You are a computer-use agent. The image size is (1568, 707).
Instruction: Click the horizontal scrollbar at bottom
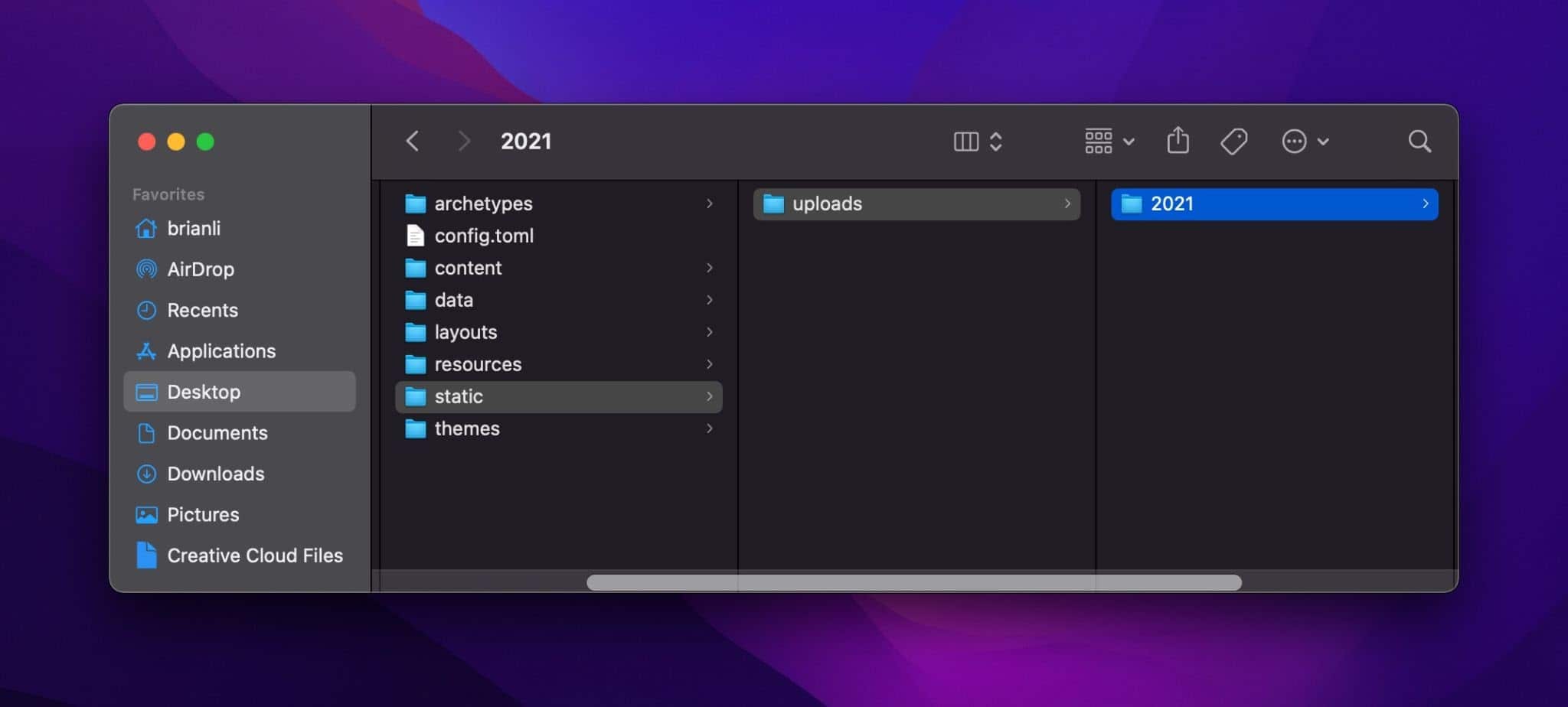point(911,583)
